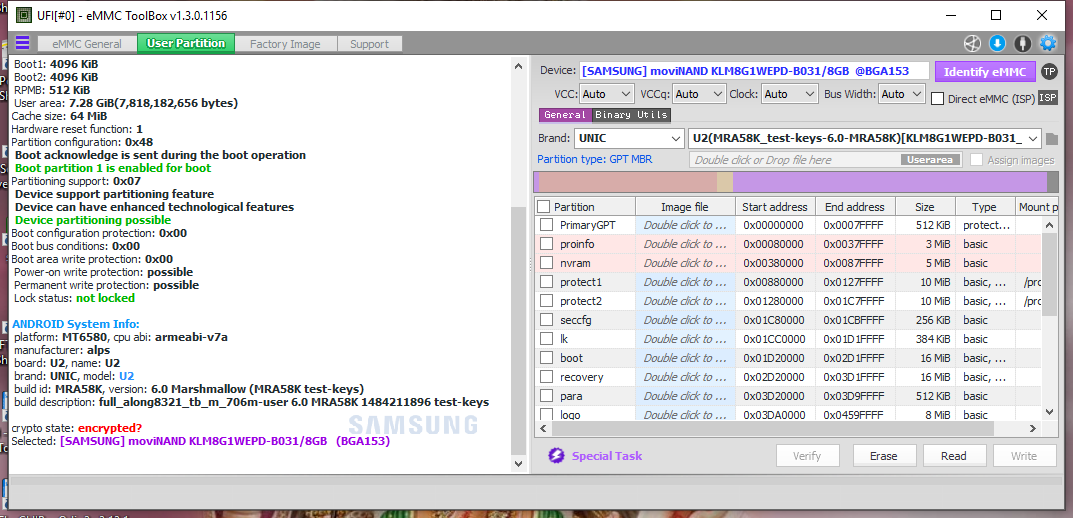Click the blue download arrow icon
Screen dimensions: 1073x518
(997, 43)
